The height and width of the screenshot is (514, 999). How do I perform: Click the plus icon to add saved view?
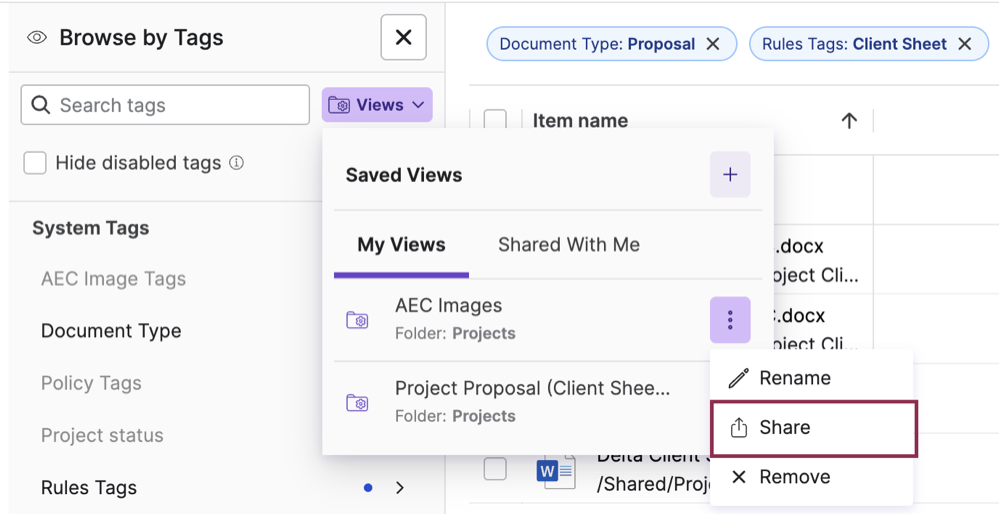(730, 175)
